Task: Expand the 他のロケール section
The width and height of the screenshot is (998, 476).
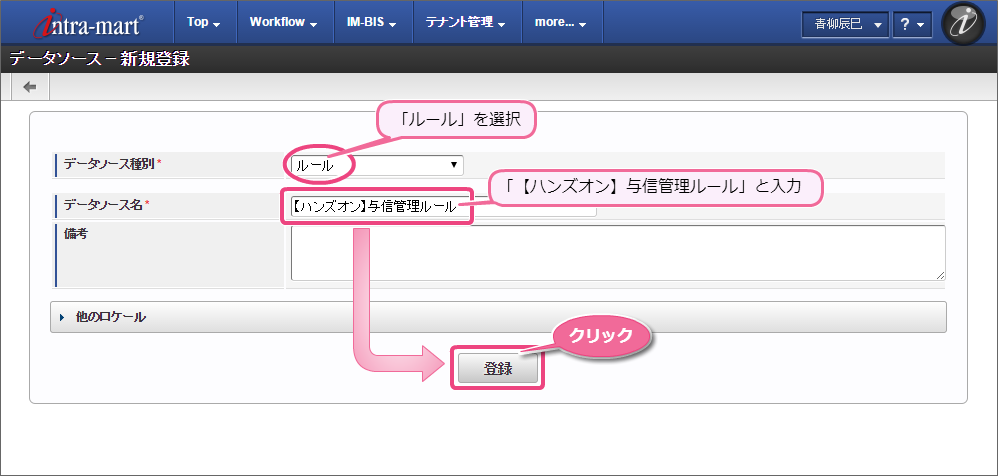Action: [498, 317]
